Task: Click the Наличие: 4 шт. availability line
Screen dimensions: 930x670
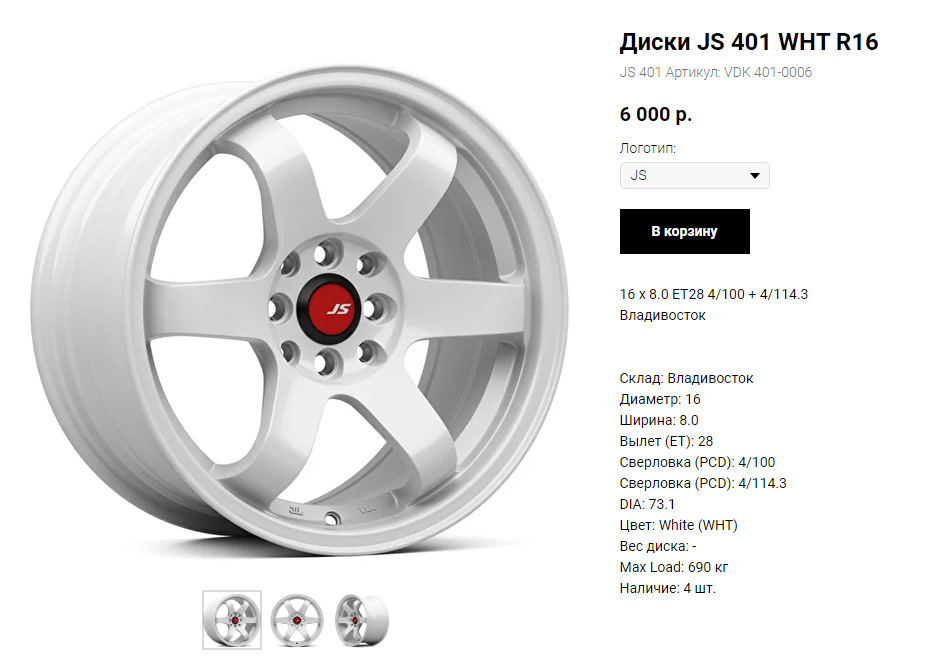Action: click(x=668, y=588)
